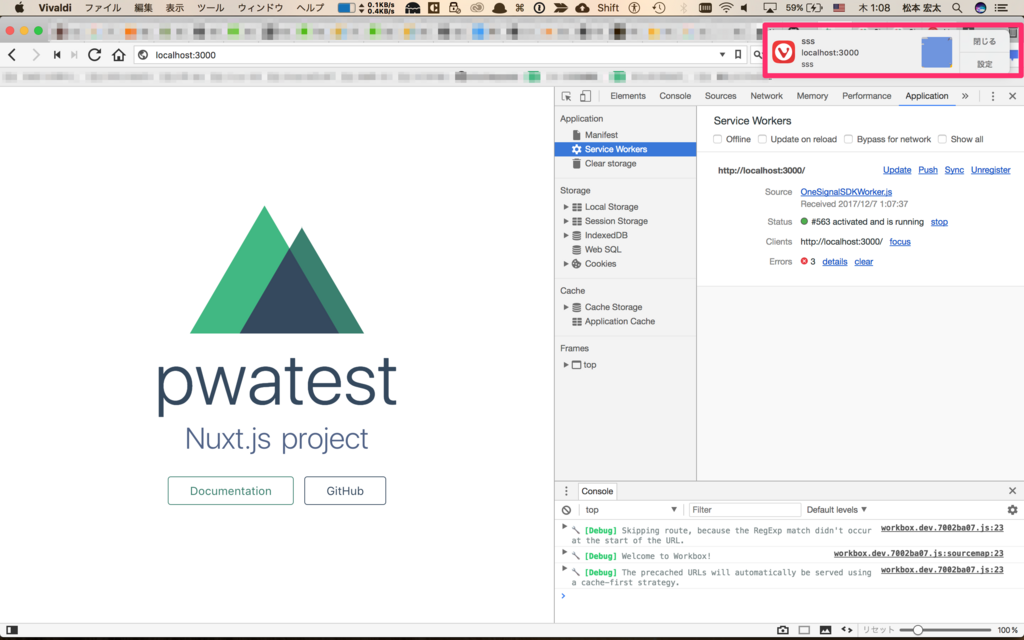Open the DevTools three-dot customize menu

tap(993, 96)
